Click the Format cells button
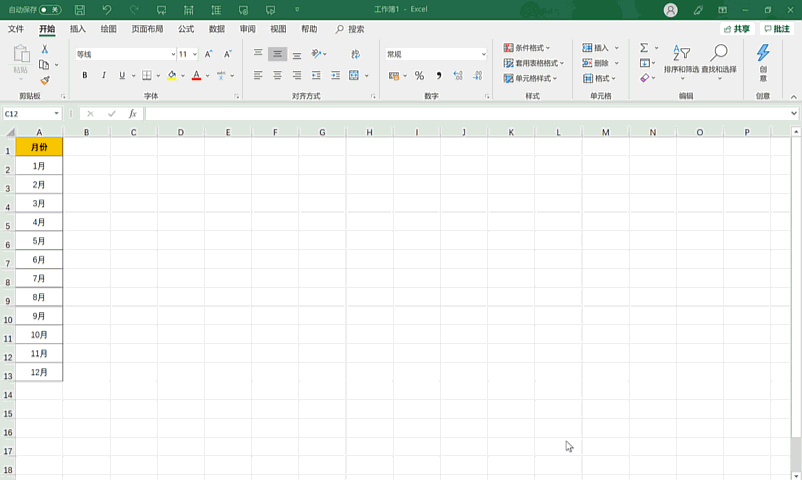Image resolution: width=802 pixels, height=480 pixels. pos(599,78)
